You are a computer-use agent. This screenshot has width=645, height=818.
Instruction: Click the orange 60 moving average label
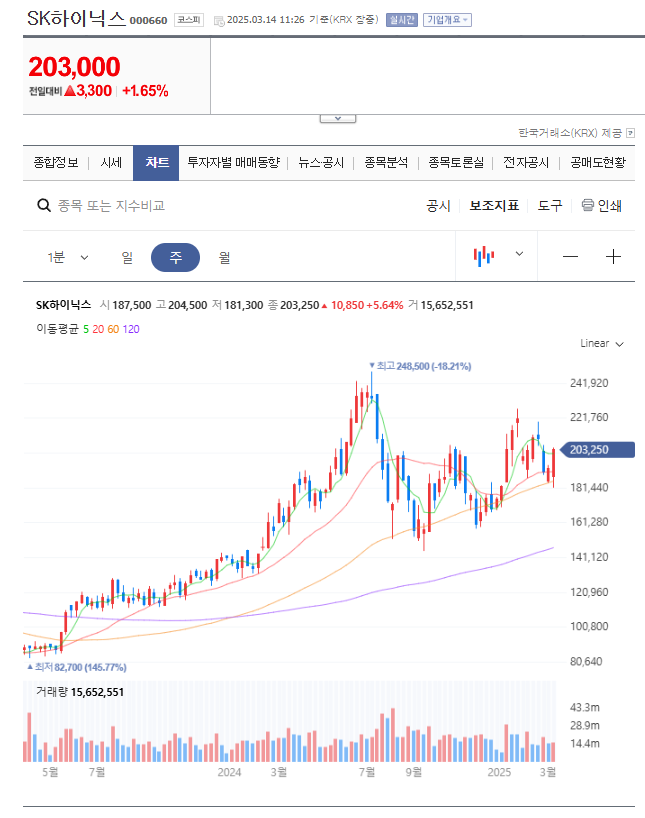point(113,329)
